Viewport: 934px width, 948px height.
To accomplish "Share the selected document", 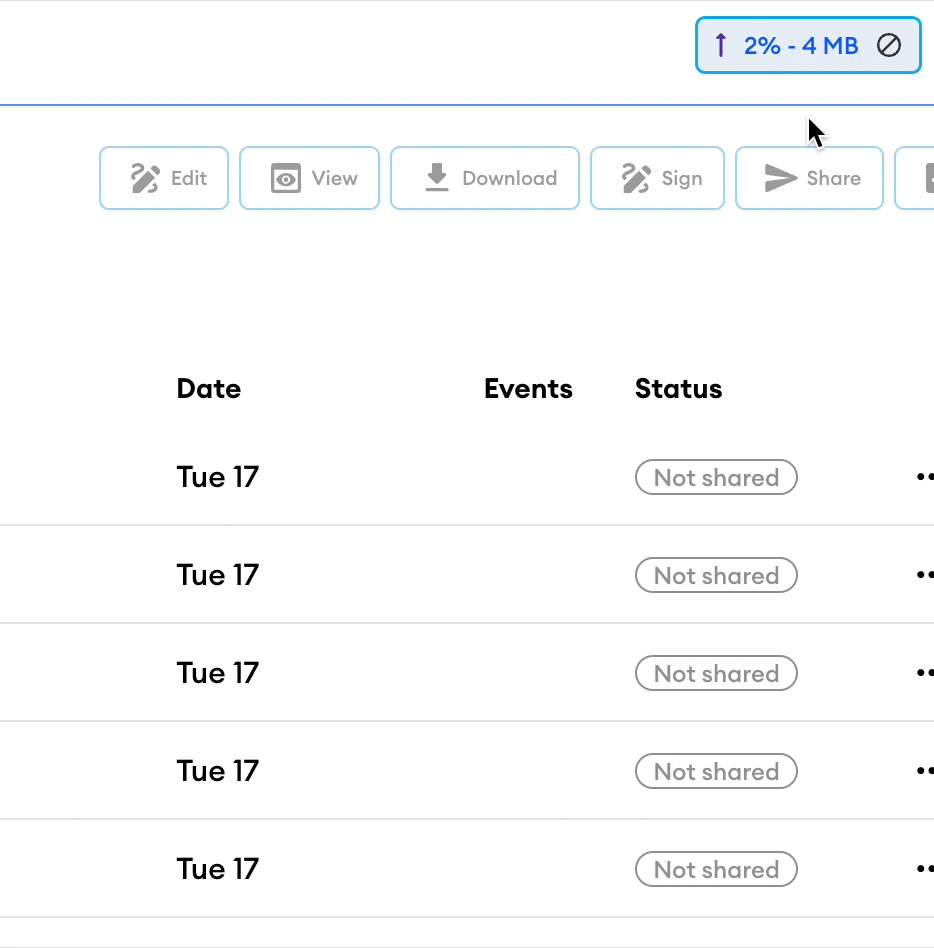I will coord(809,178).
